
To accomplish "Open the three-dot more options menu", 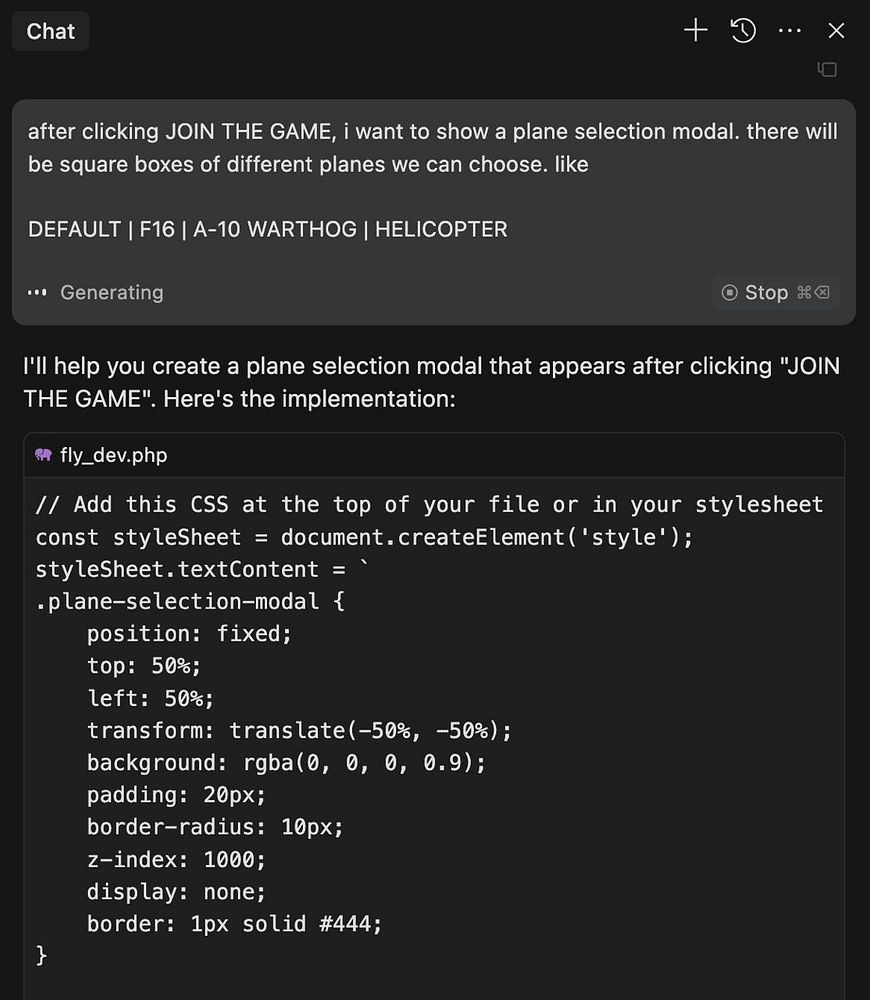I will [x=790, y=30].
